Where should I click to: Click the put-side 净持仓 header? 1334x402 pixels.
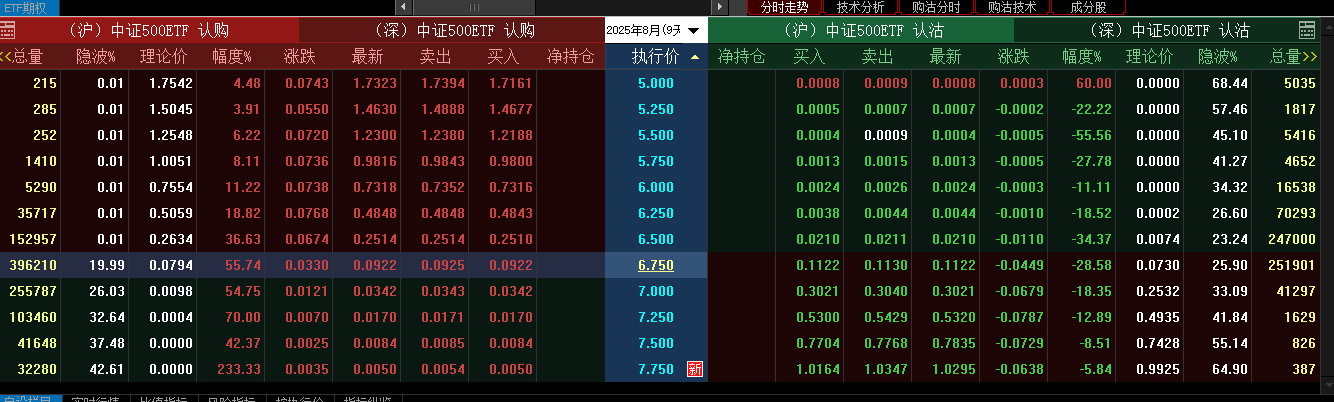tap(741, 57)
